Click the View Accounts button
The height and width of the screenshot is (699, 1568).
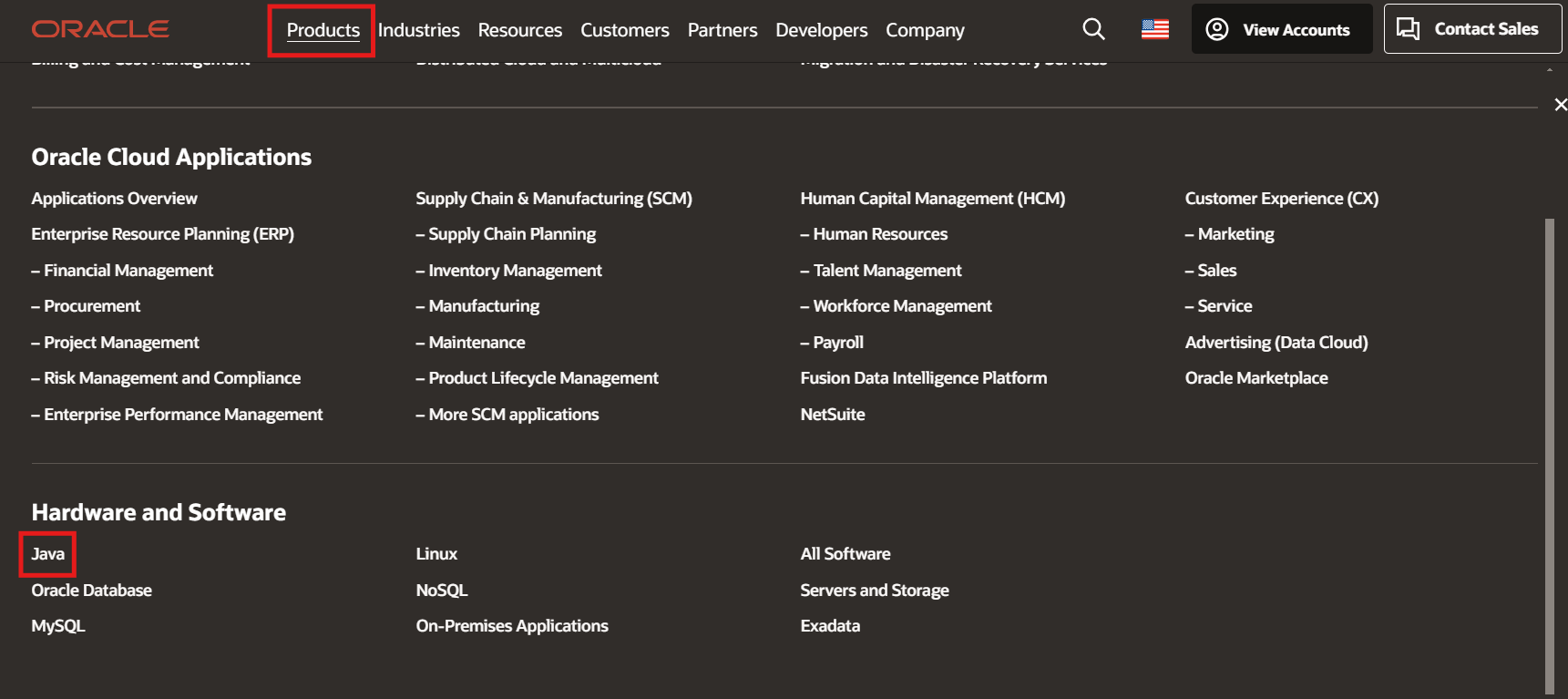1281,29
